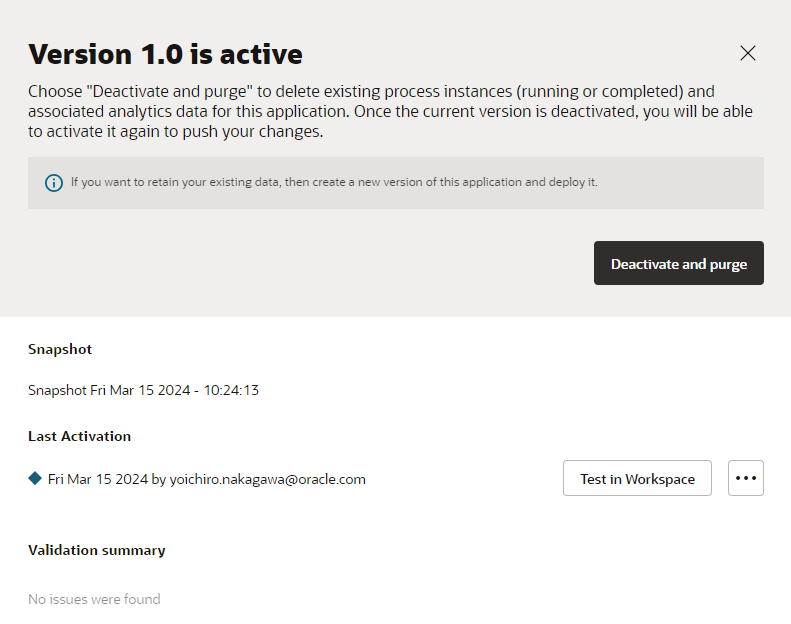Viewport: 791px width, 624px height.
Task: Click the word "Snapshot" before Fri Mar 15
Action: click(57, 390)
